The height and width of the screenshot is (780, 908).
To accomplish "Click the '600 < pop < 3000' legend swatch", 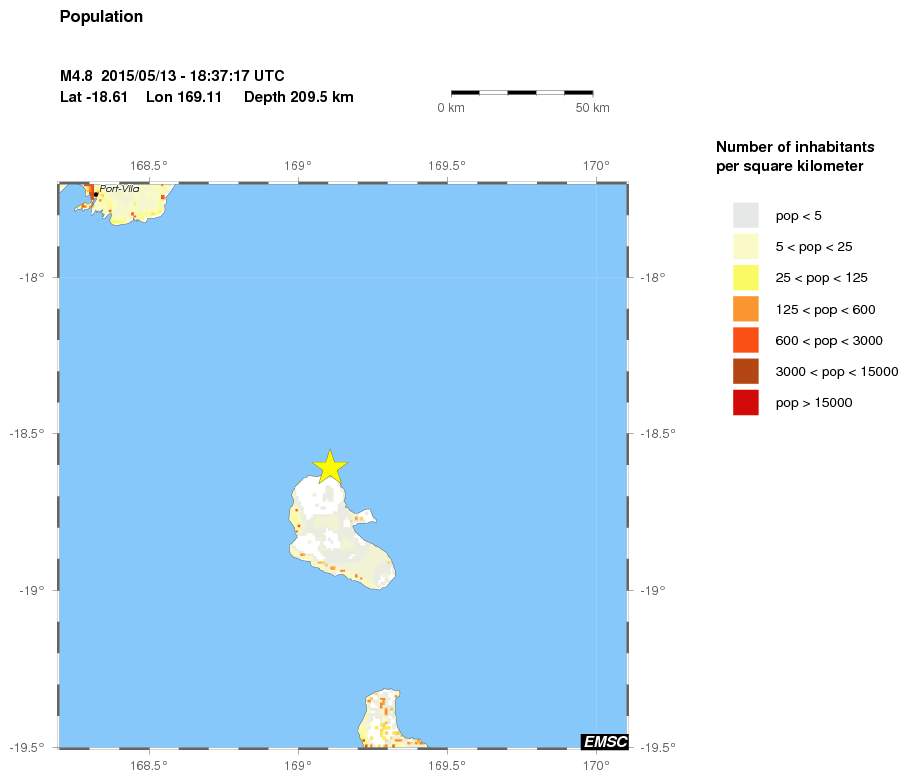I will coord(746,340).
